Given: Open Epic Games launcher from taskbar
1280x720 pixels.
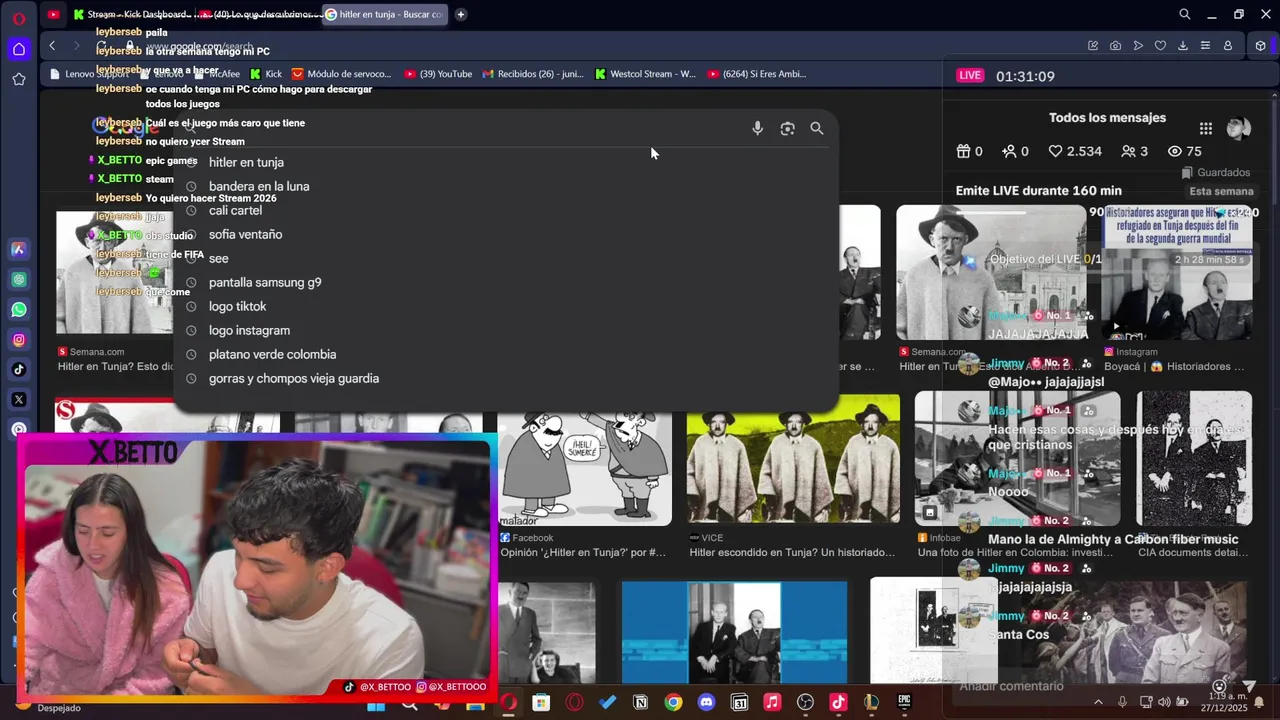Looking at the screenshot, I should [904, 703].
